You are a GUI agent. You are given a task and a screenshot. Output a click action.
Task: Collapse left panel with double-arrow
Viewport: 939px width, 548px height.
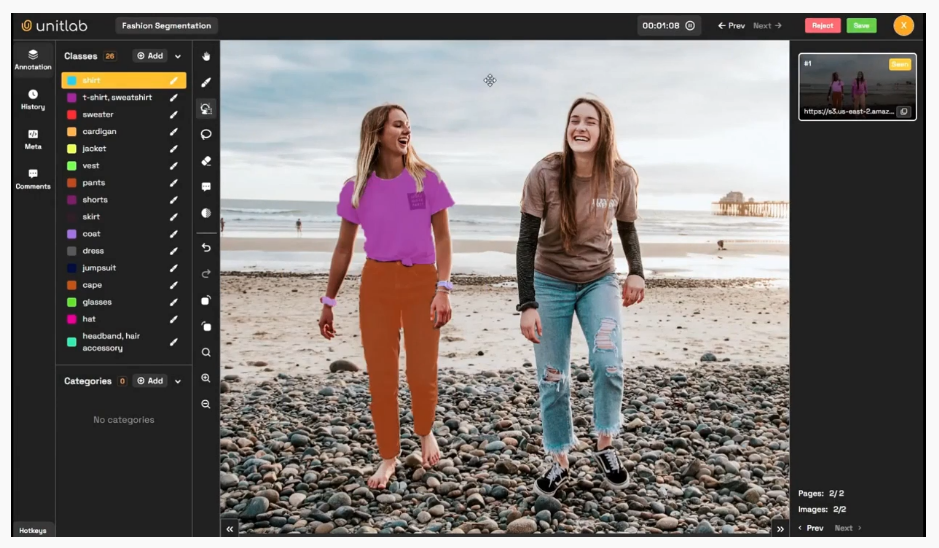(x=229, y=529)
